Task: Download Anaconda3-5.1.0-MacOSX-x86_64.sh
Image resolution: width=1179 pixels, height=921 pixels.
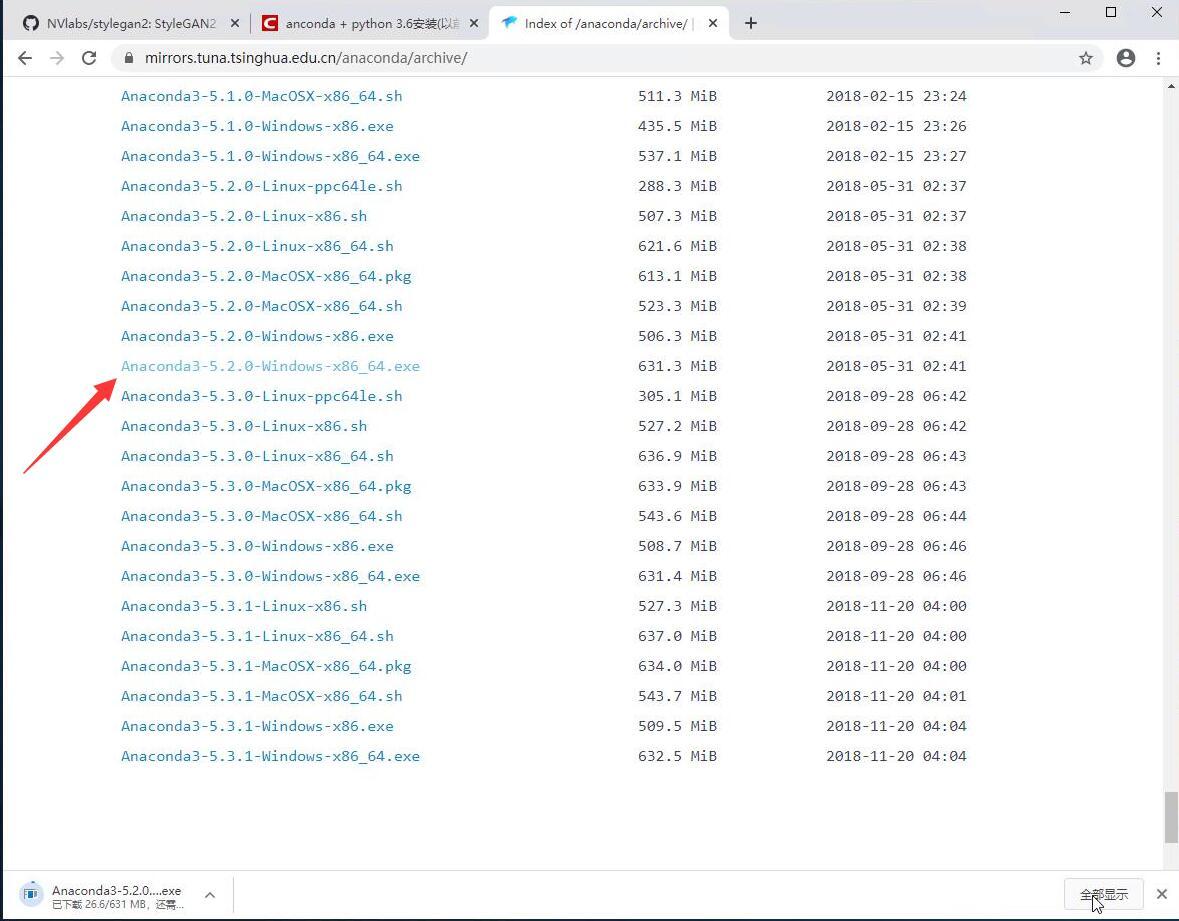Action: (262, 96)
